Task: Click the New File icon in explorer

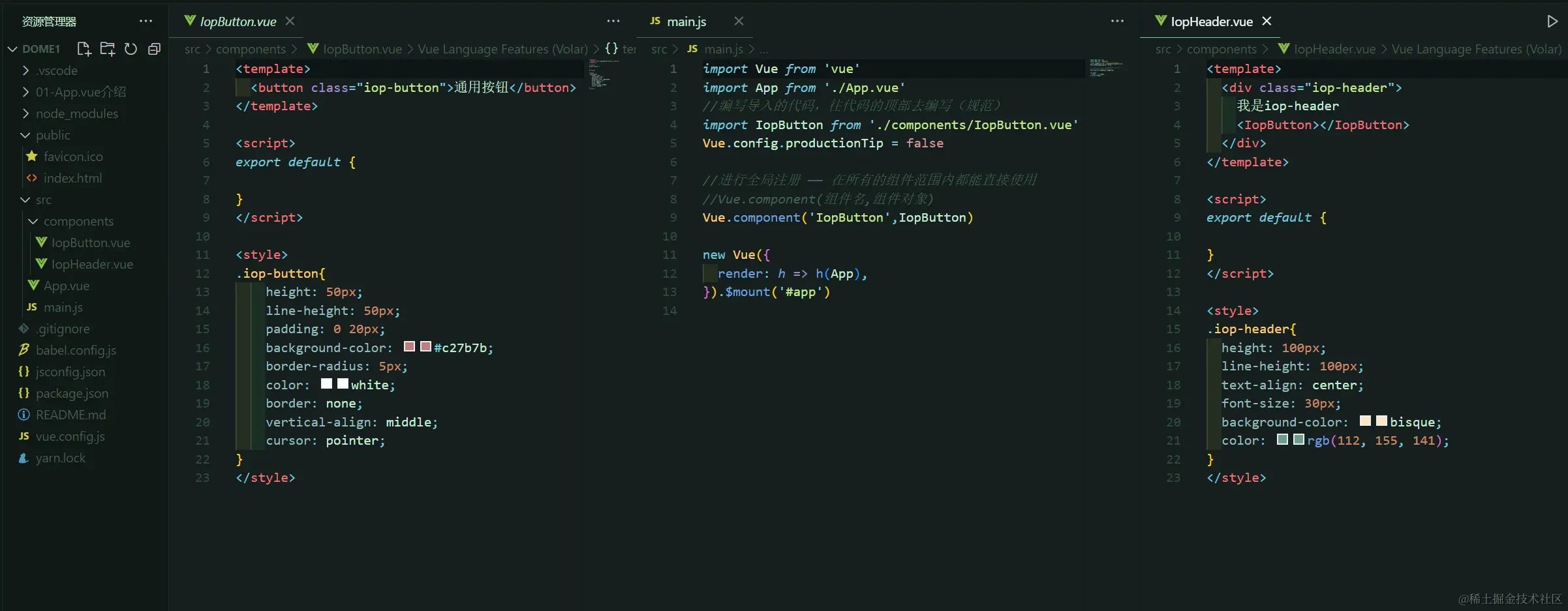Action: pos(84,49)
